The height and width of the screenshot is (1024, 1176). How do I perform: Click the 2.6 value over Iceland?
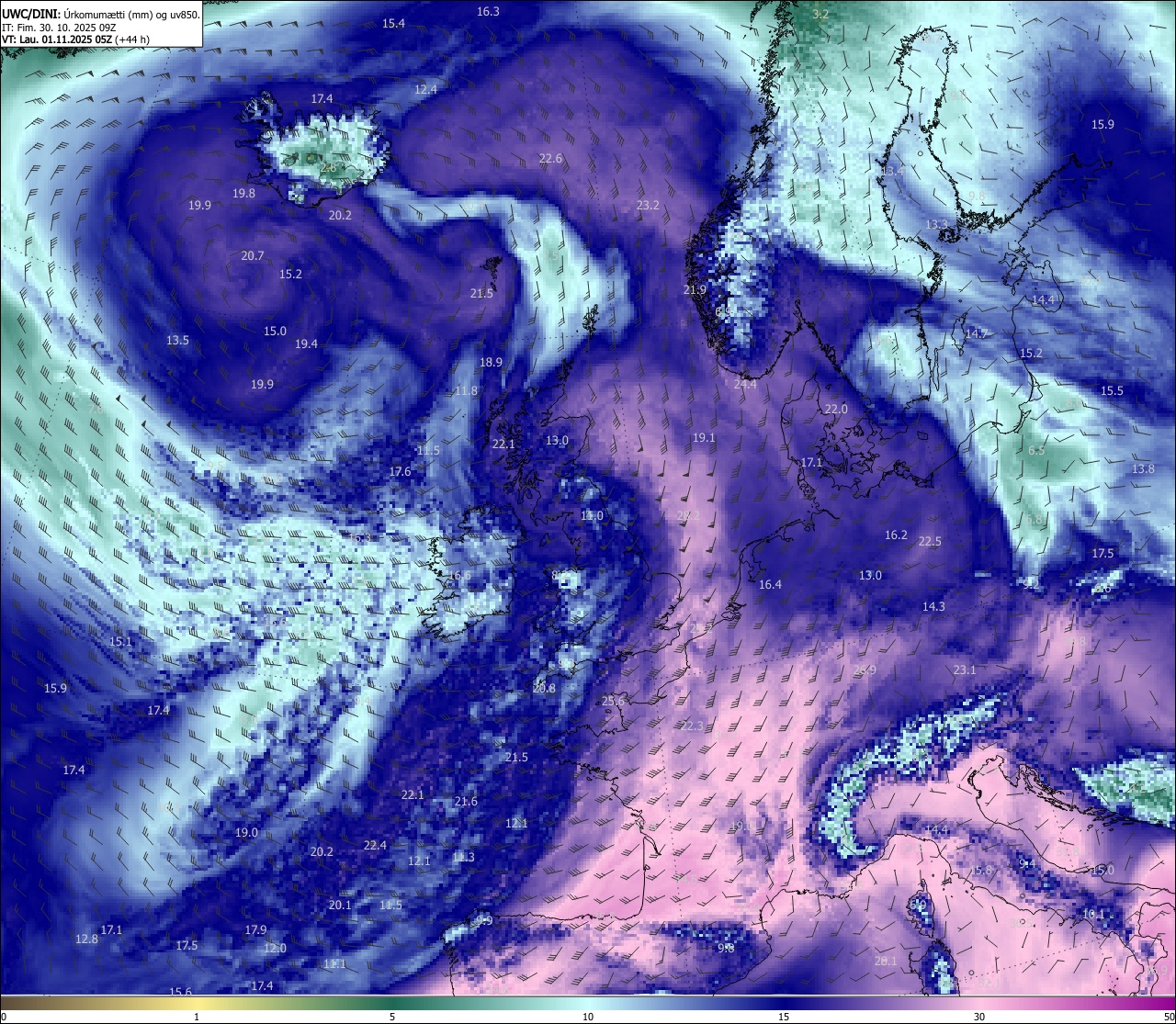[x=327, y=169]
